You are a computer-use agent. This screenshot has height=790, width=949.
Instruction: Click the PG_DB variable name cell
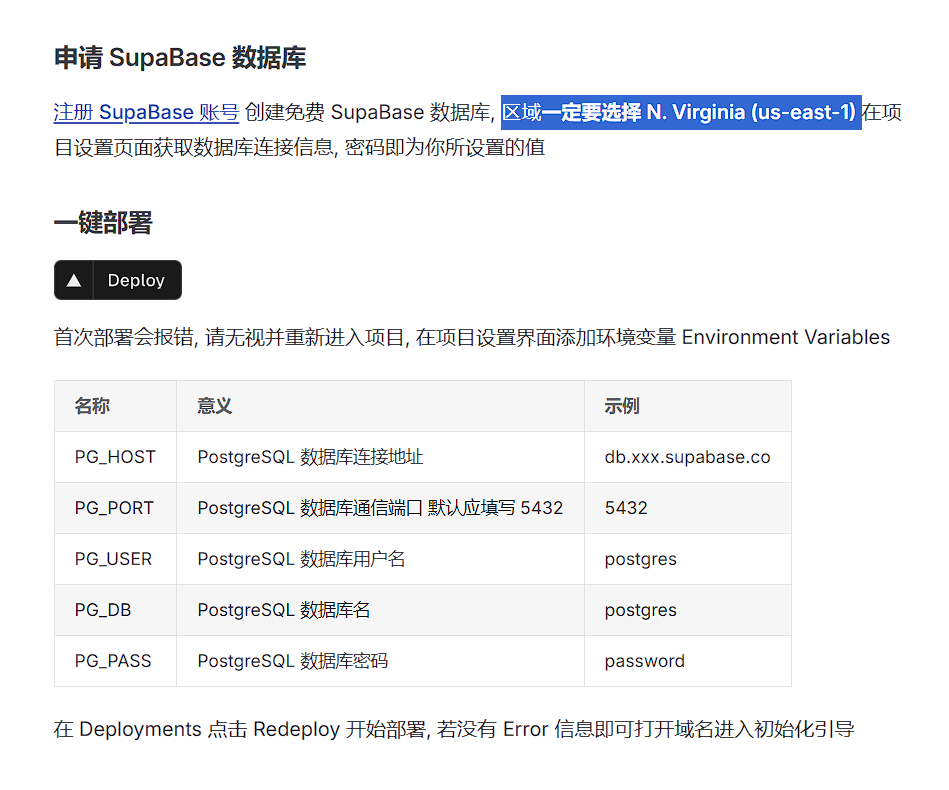click(103, 610)
